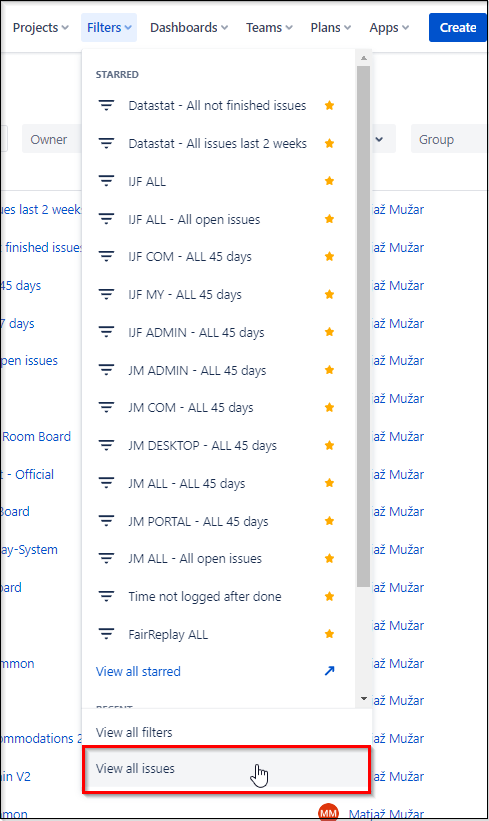Click the blue Create button
Viewport: 489px width, 821px height.
tap(458, 28)
